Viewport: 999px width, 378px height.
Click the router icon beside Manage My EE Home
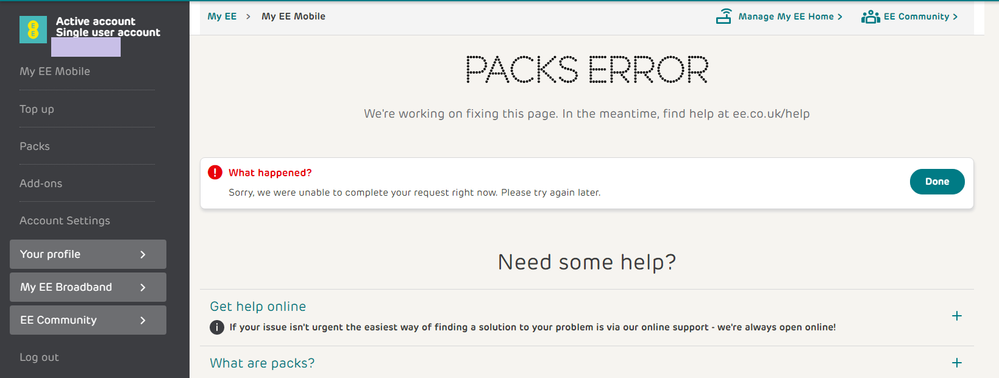pyautogui.click(x=724, y=17)
